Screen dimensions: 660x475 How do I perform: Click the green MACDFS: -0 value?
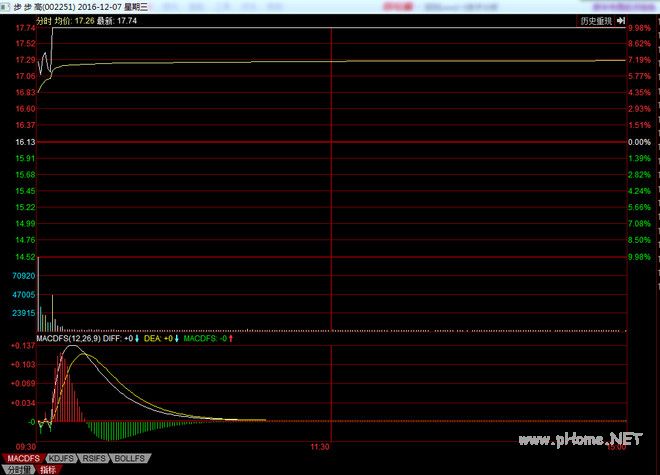205,339
